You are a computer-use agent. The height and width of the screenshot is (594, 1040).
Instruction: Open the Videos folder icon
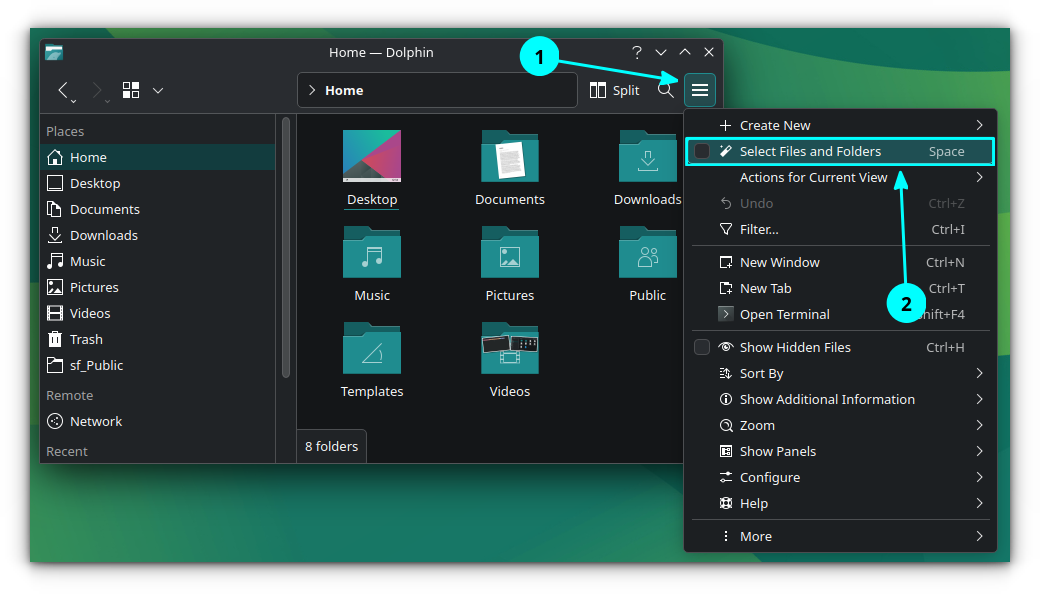point(510,349)
